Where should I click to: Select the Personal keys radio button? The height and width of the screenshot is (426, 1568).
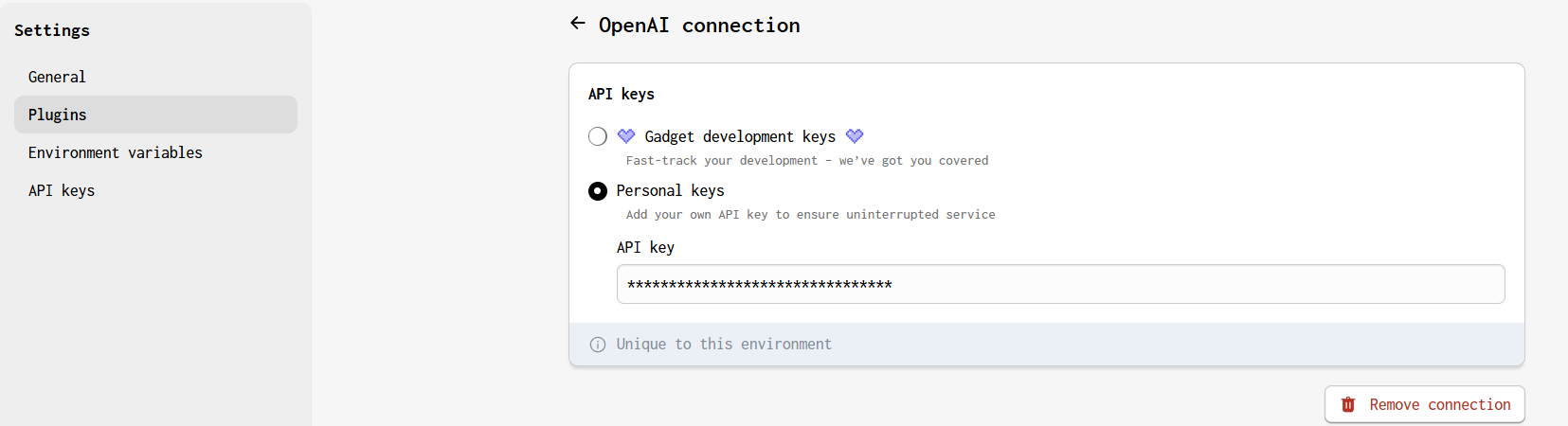598,191
